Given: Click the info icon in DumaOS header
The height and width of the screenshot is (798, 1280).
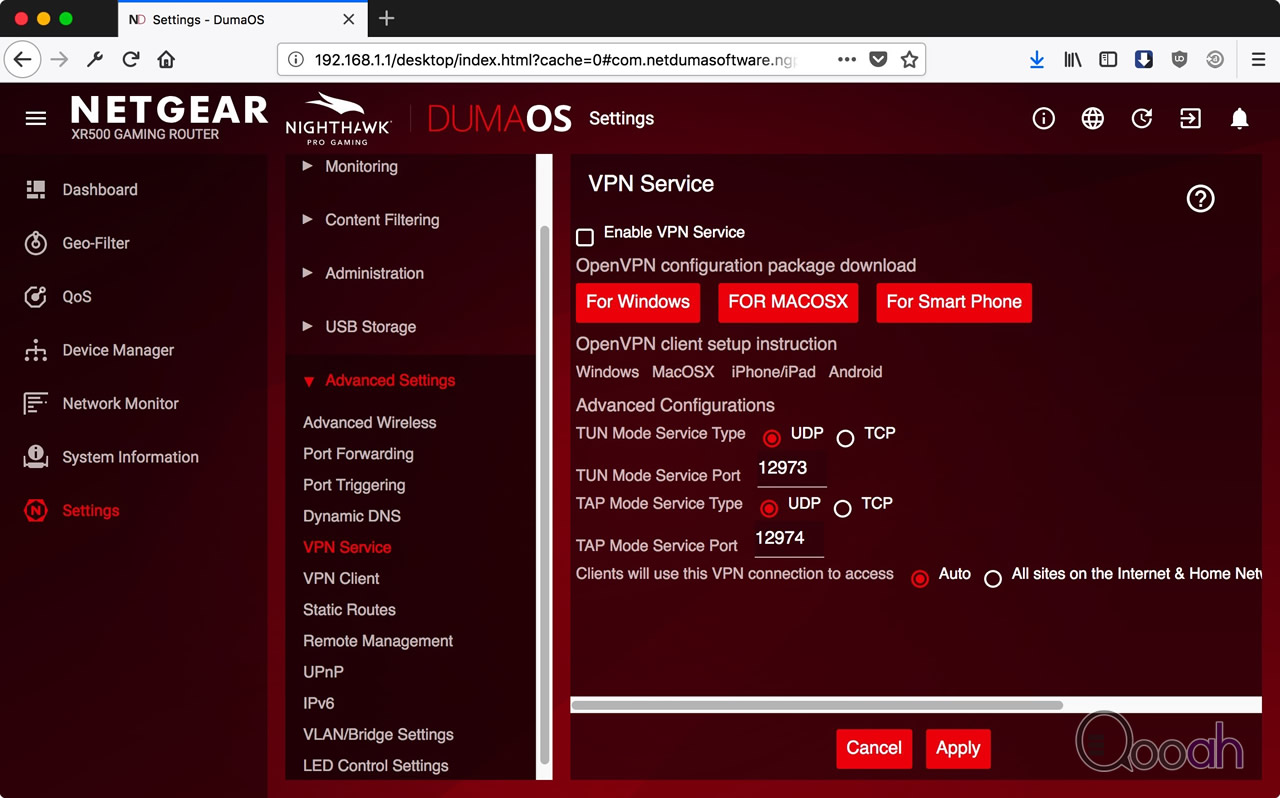Looking at the screenshot, I should pos(1043,118).
